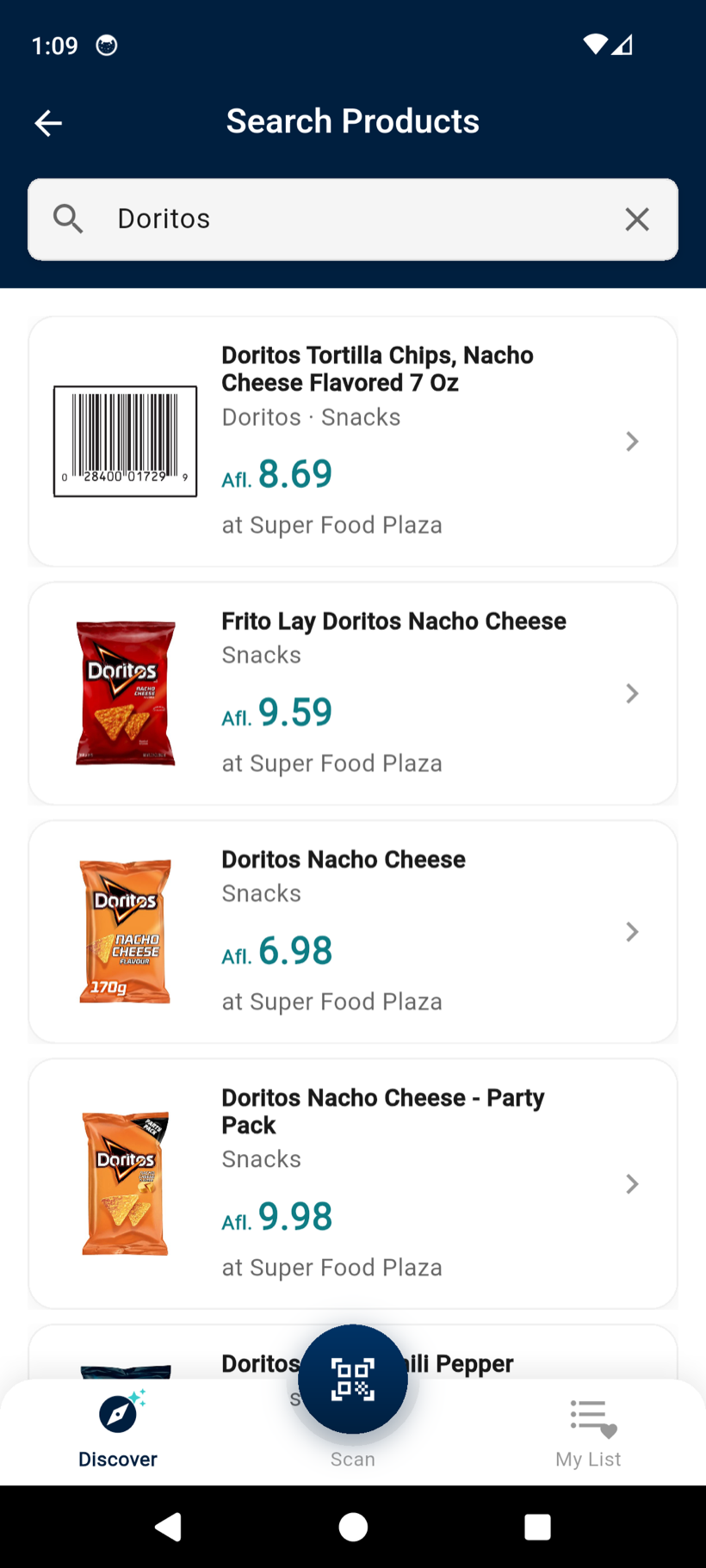This screenshot has height=1568, width=706.
Task: Clear the Doritos search text
Action: coord(637,219)
